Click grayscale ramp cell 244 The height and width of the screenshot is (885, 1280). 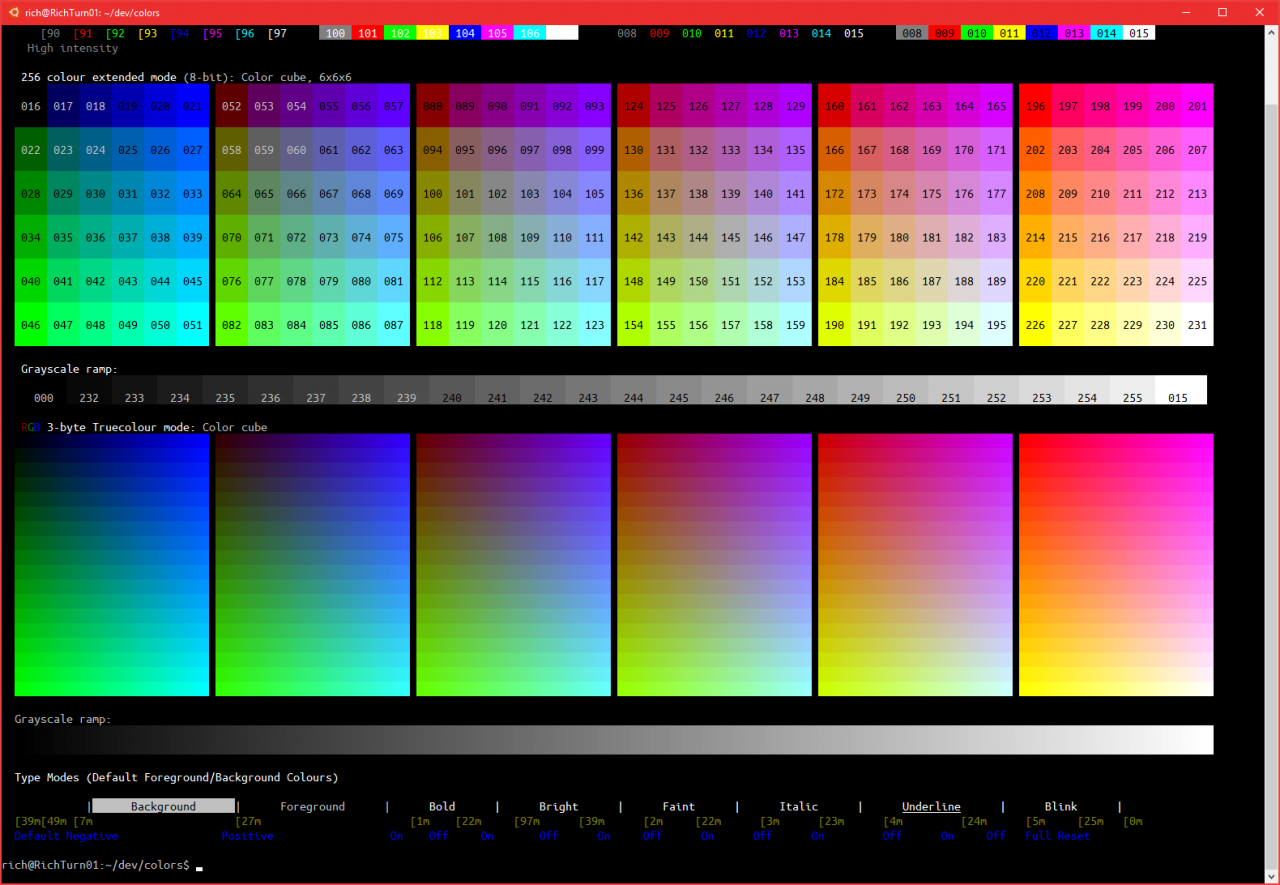click(x=633, y=390)
